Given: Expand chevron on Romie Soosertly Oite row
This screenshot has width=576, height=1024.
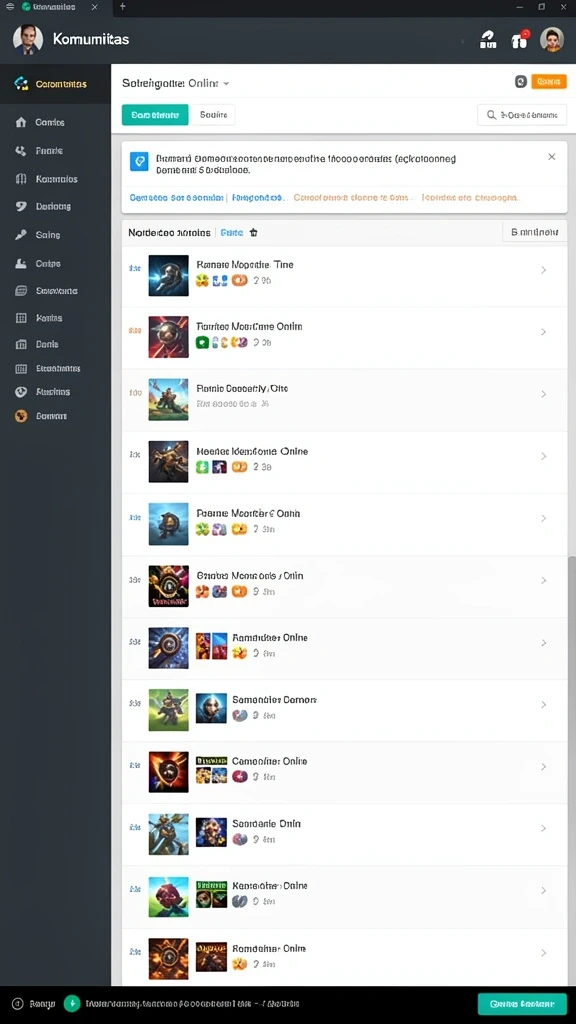Looking at the screenshot, I should pos(543,394).
